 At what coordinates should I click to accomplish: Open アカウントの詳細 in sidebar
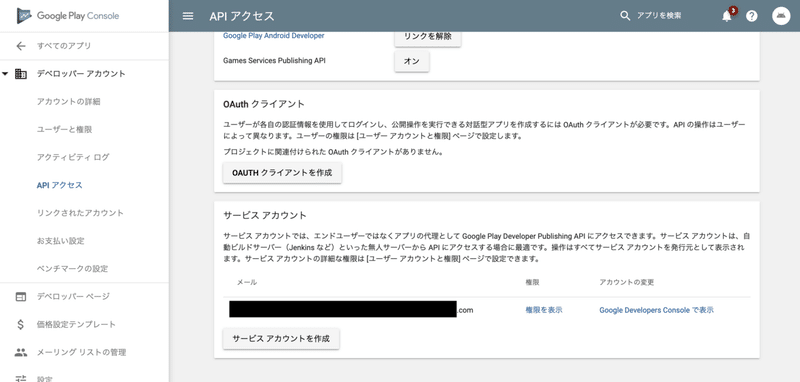[68, 101]
